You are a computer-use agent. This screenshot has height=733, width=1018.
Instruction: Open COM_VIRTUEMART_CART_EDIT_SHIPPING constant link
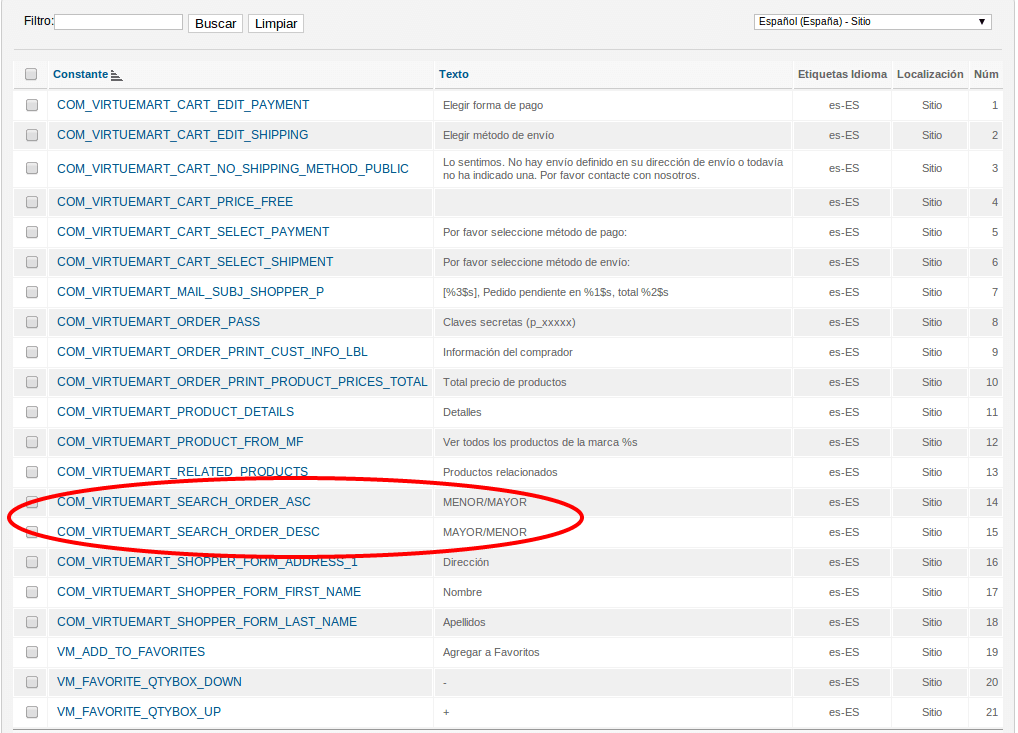pos(182,135)
